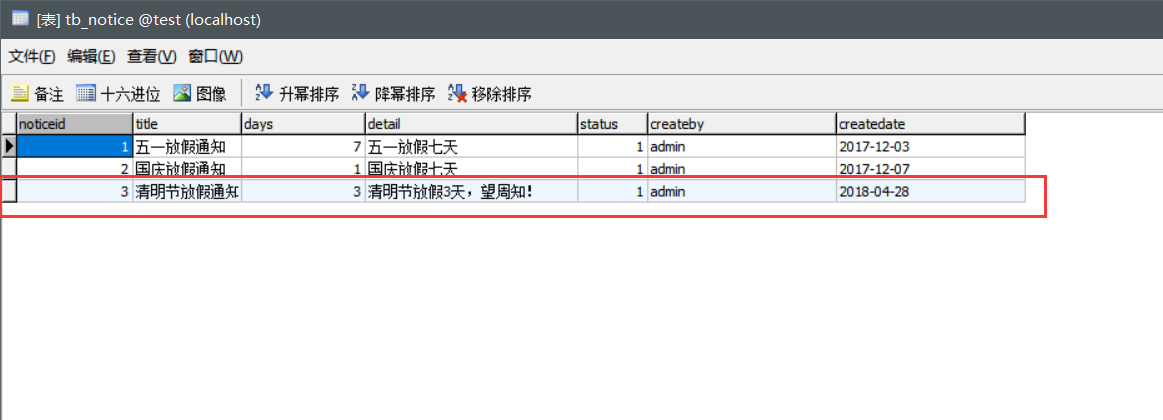Click createby admin in 清明节放假通知 row
The width and height of the screenshot is (1163, 420).
(x=741, y=191)
